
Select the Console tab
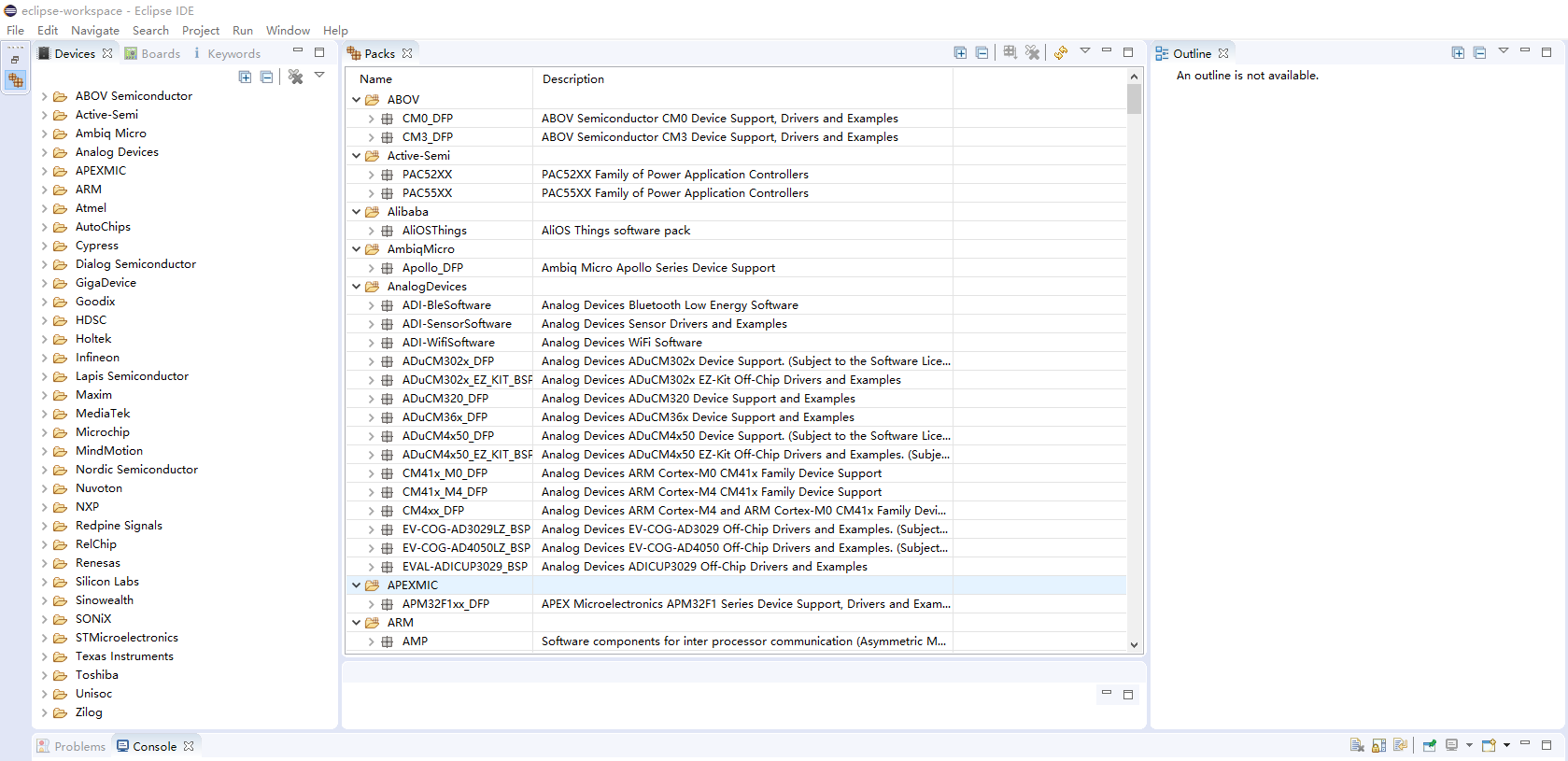pos(147,746)
